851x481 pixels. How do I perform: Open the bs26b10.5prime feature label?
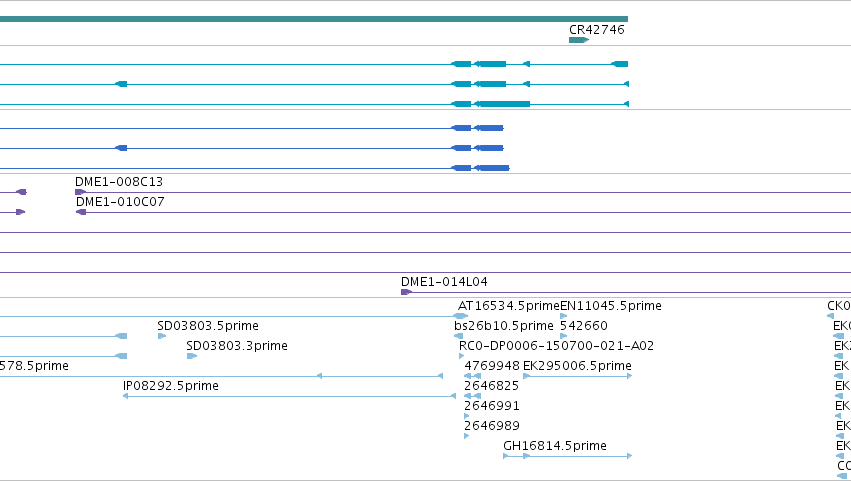pos(504,326)
